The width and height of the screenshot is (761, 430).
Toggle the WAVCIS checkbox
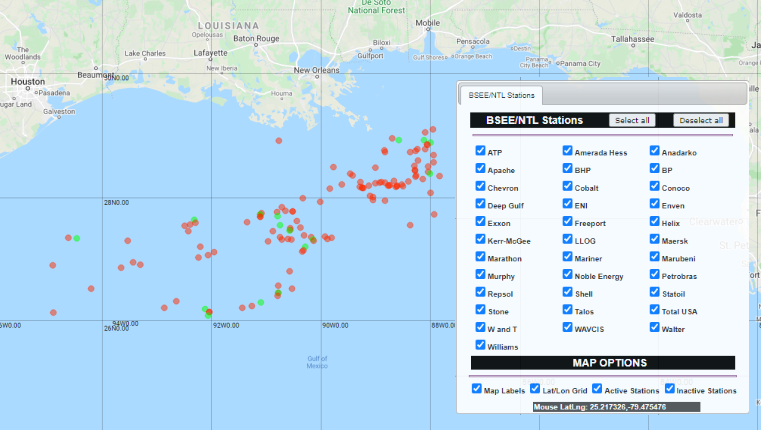567,327
